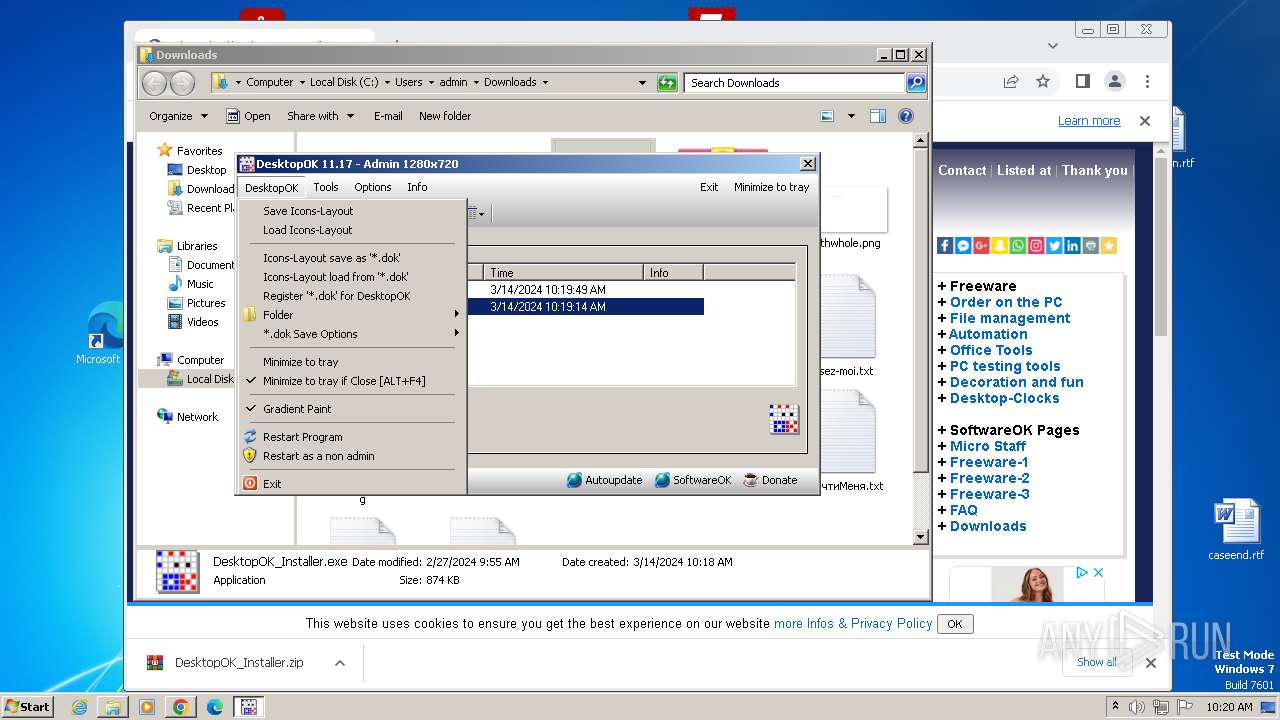This screenshot has height=720, width=1280.
Task: Show hidden system tray icons
Action: (1115, 706)
